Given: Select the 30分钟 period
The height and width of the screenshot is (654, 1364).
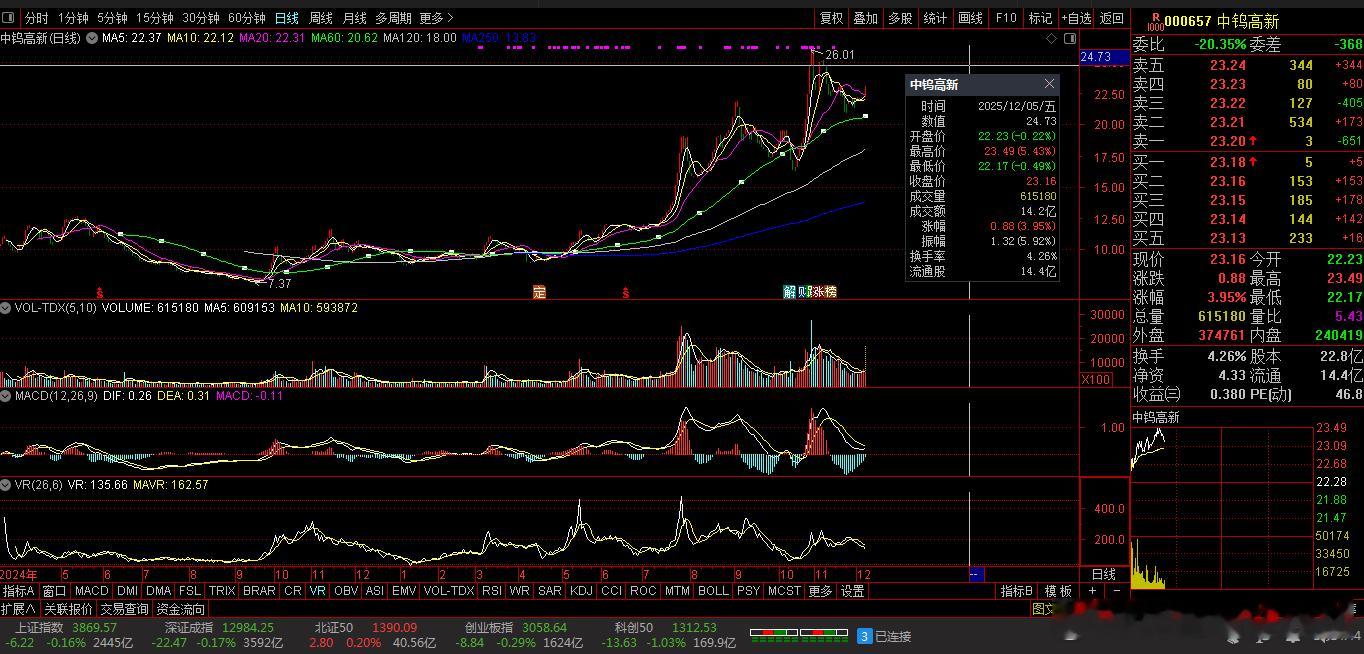Looking at the screenshot, I should tap(201, 18).
